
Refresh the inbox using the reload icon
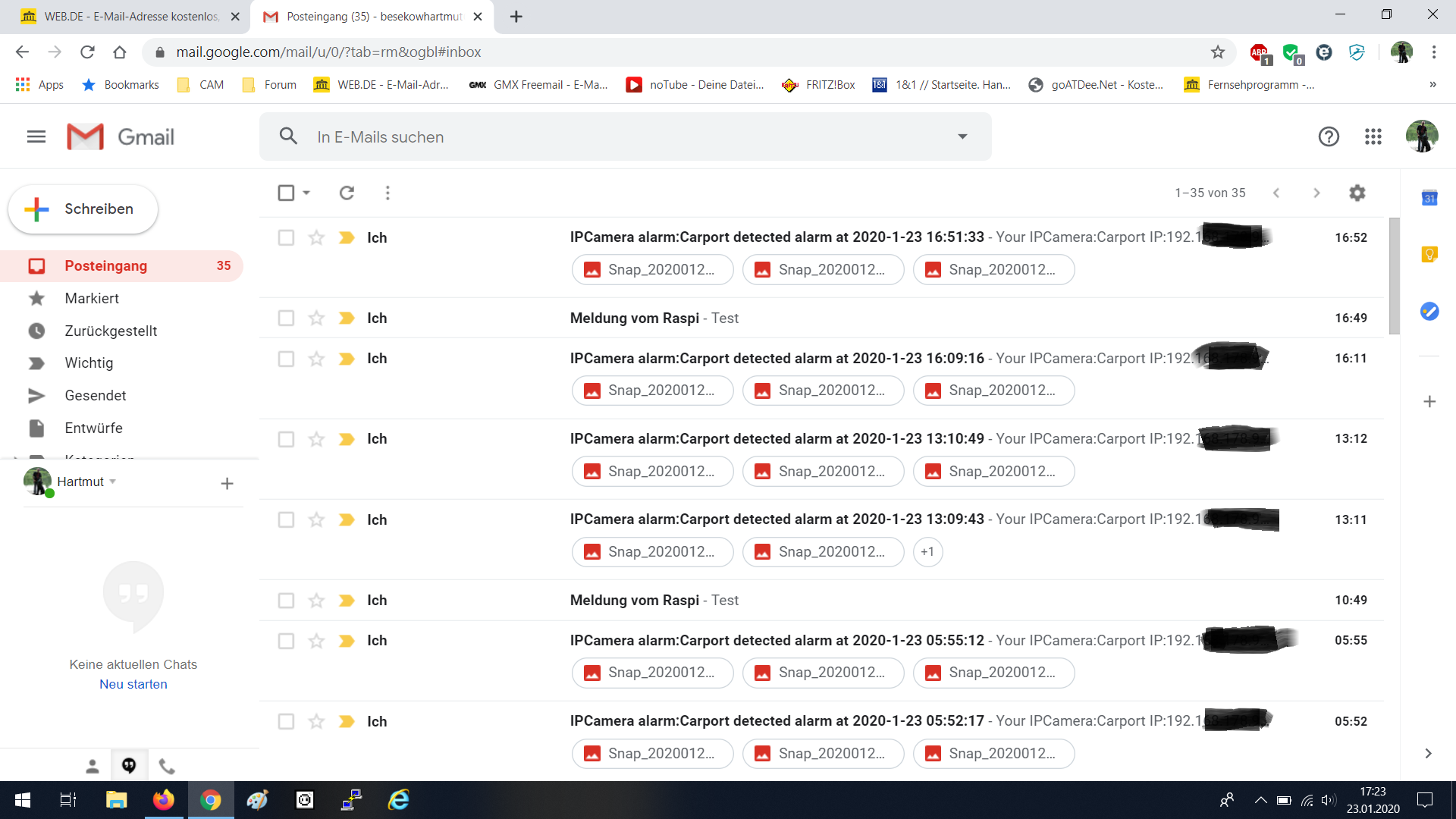pyautogui.click(x=347, y=193)
